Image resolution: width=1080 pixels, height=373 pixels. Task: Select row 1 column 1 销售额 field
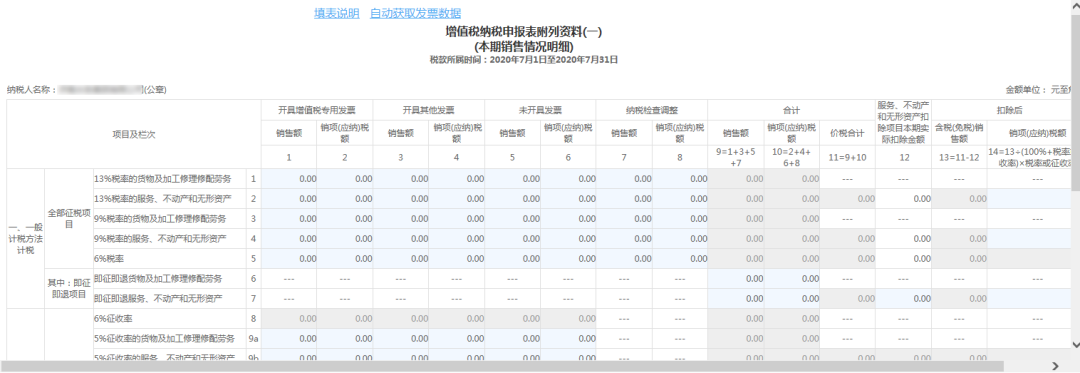(x=289, y=179)
